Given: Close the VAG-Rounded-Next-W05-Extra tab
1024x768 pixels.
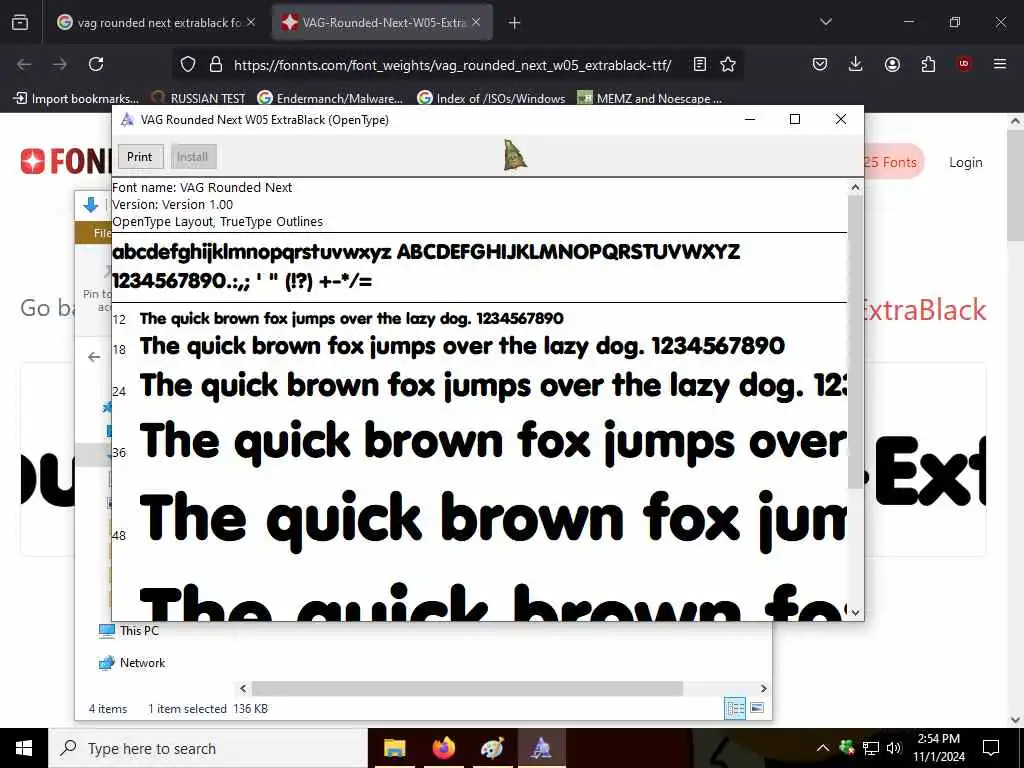Looking at the screenshot, I should tap(476, 22).
